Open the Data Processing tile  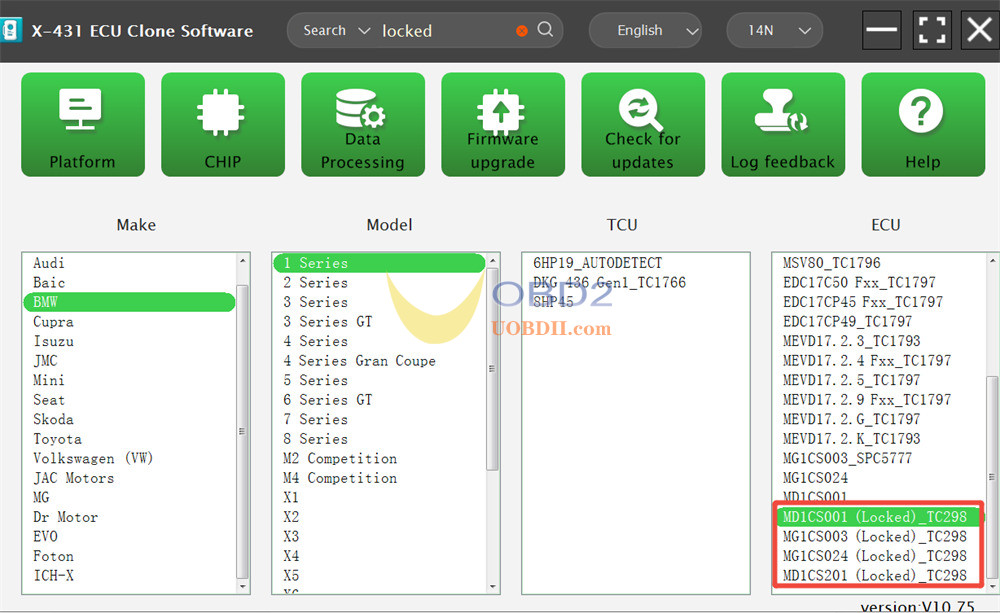click(363, 124)
